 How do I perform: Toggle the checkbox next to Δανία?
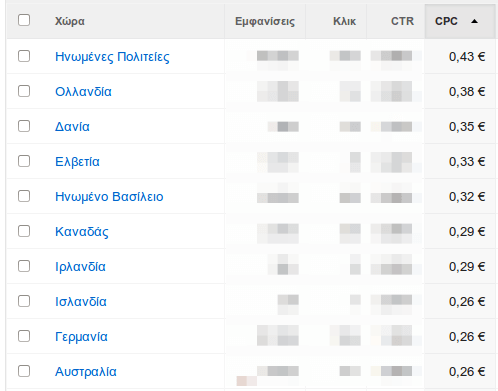pos(24,126)
